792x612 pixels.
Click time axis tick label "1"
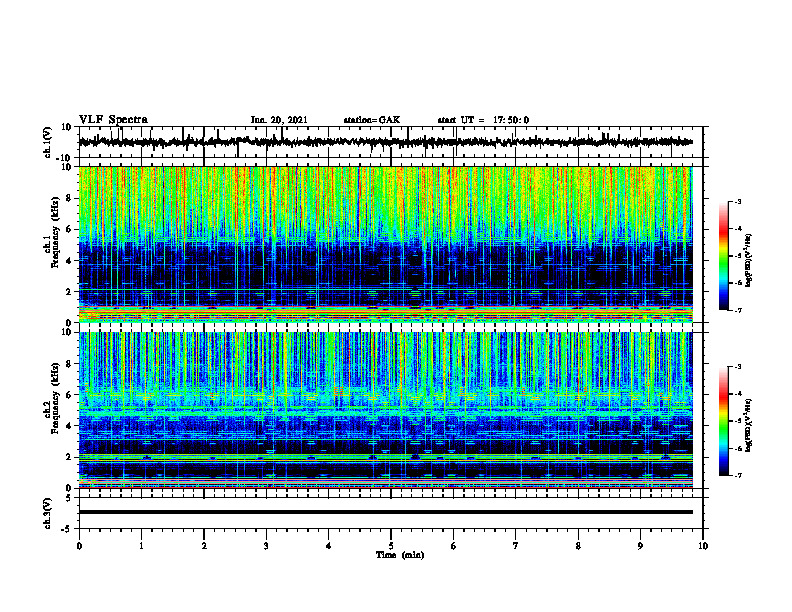pos(141,546)
